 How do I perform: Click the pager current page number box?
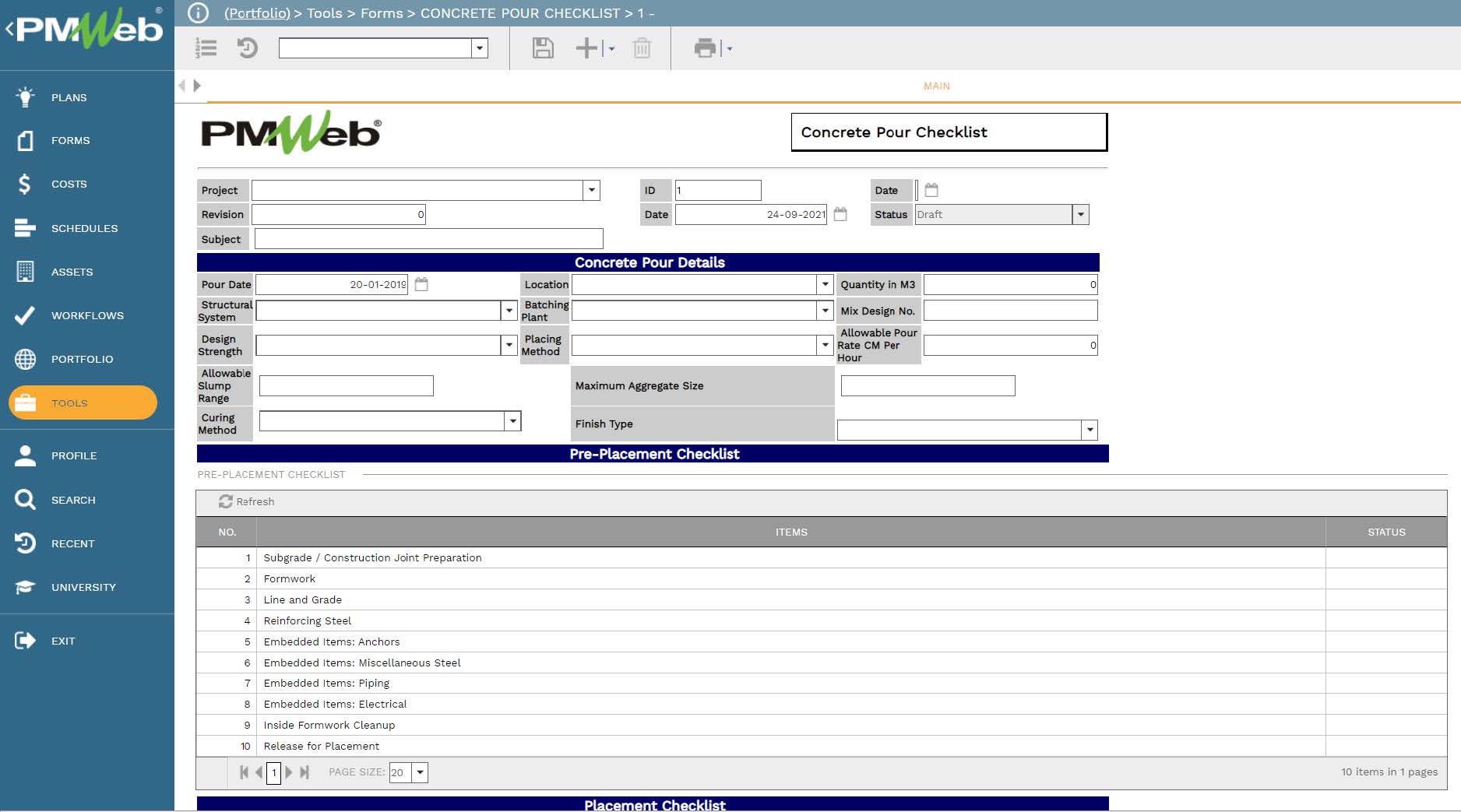coord(273,773)
